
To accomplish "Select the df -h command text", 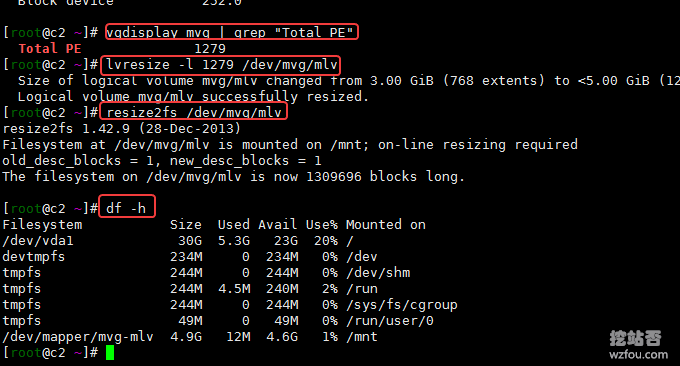I will [126, 208].
